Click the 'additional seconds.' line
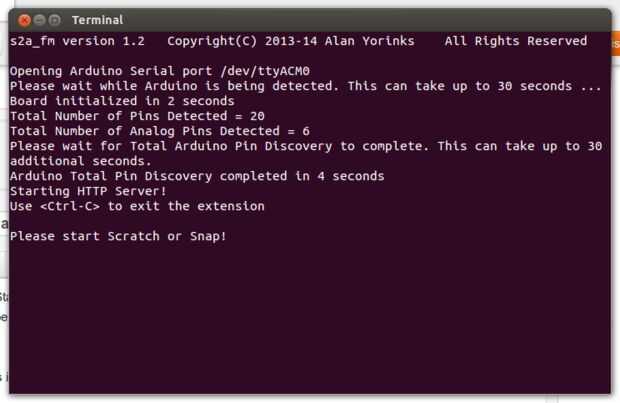 (80, 161)
